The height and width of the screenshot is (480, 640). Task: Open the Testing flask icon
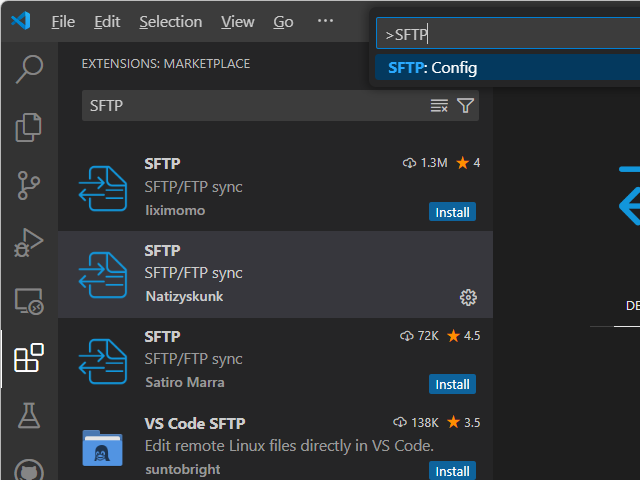[x=29, y=415]
